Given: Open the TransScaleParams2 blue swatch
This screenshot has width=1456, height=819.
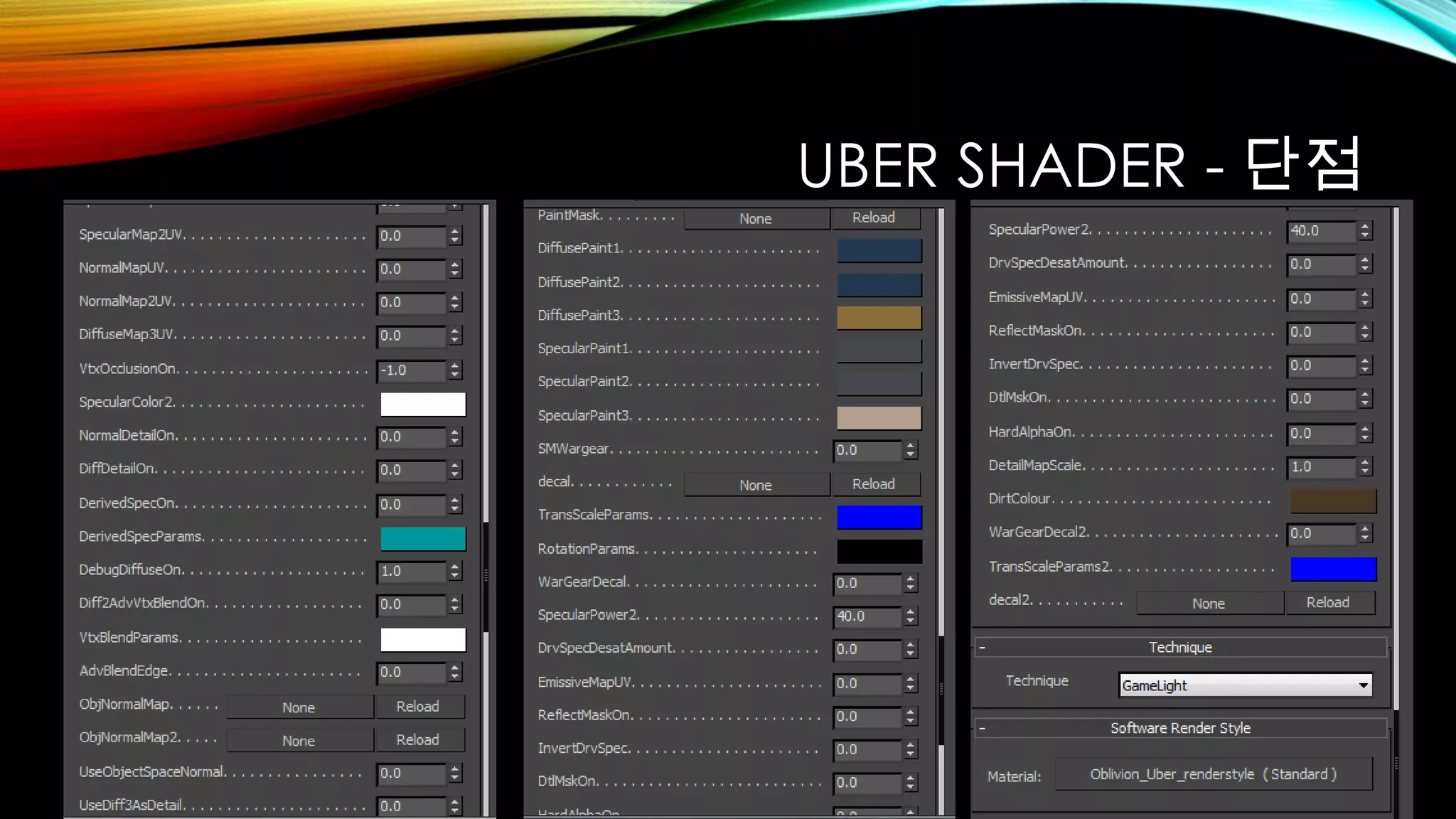Looking at the screenshot, I should point(1333,569).
